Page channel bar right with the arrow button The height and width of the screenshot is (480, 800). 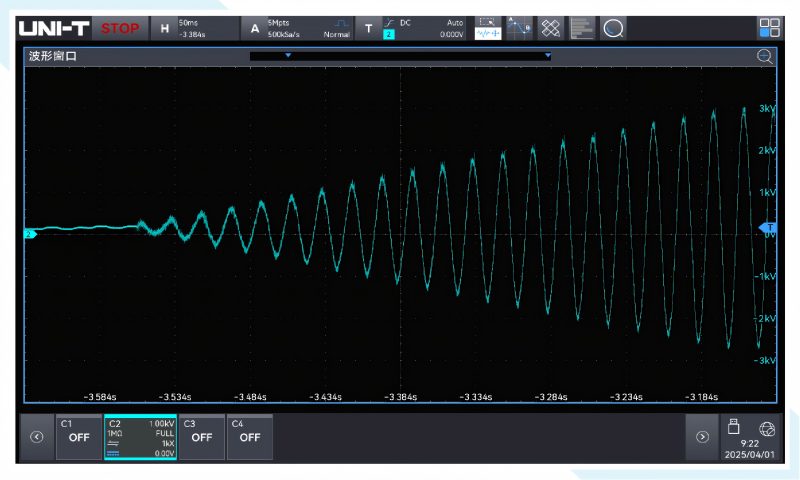click(702, 437)
